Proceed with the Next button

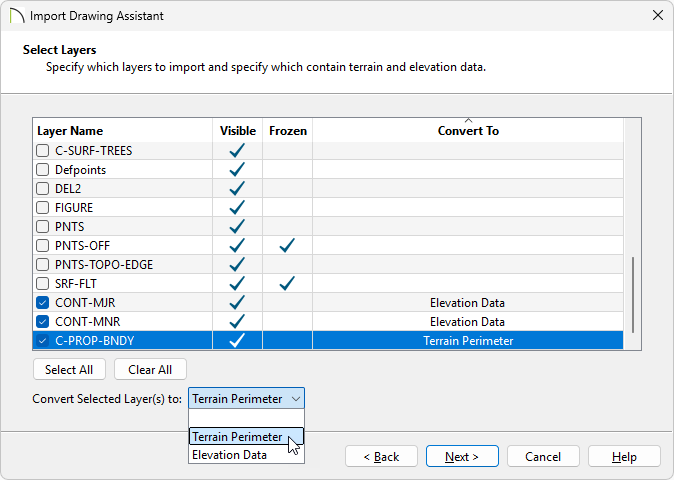pos(462,456)
